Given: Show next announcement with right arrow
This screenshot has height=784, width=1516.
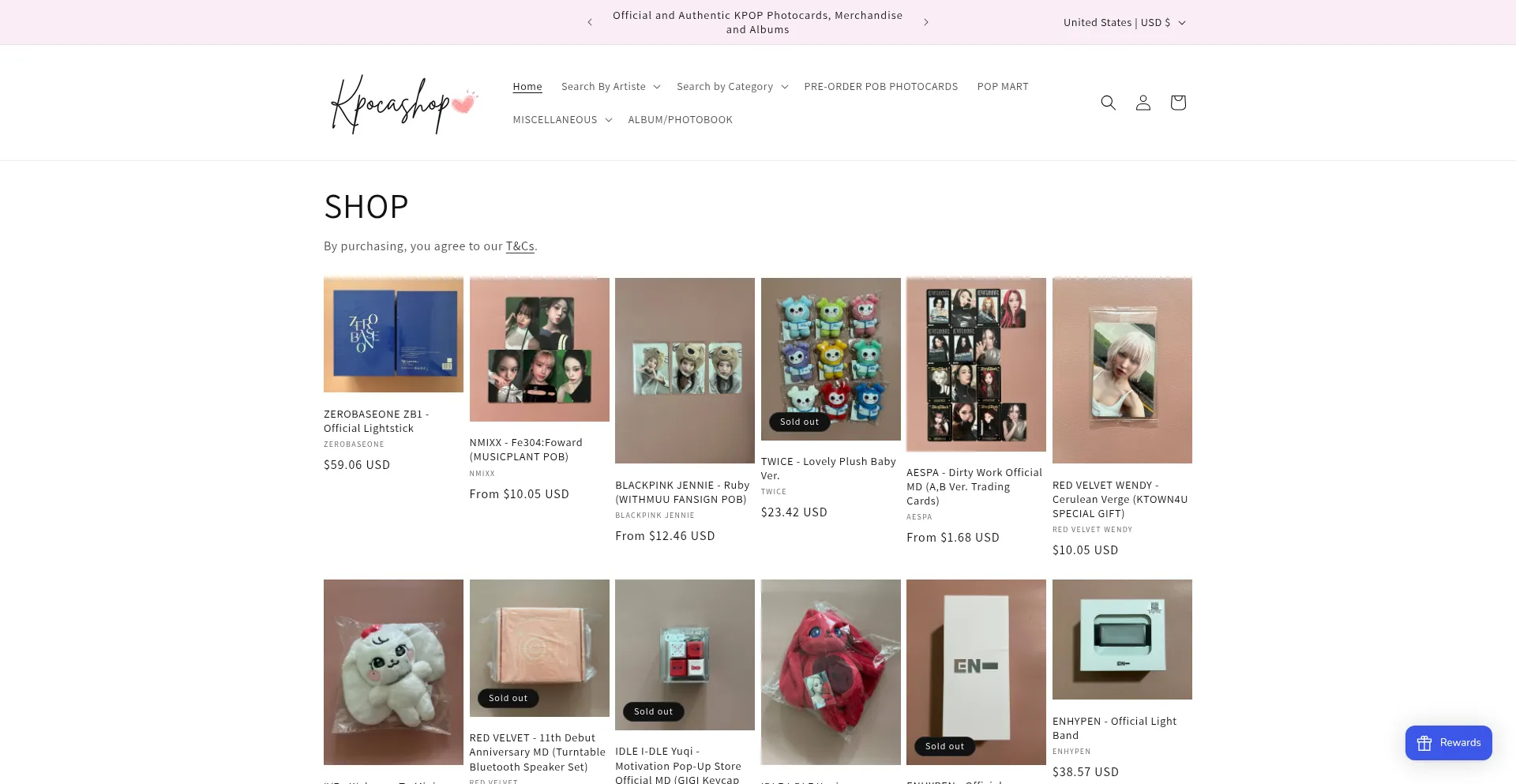Looking at the screenshot, I should 925,22.
